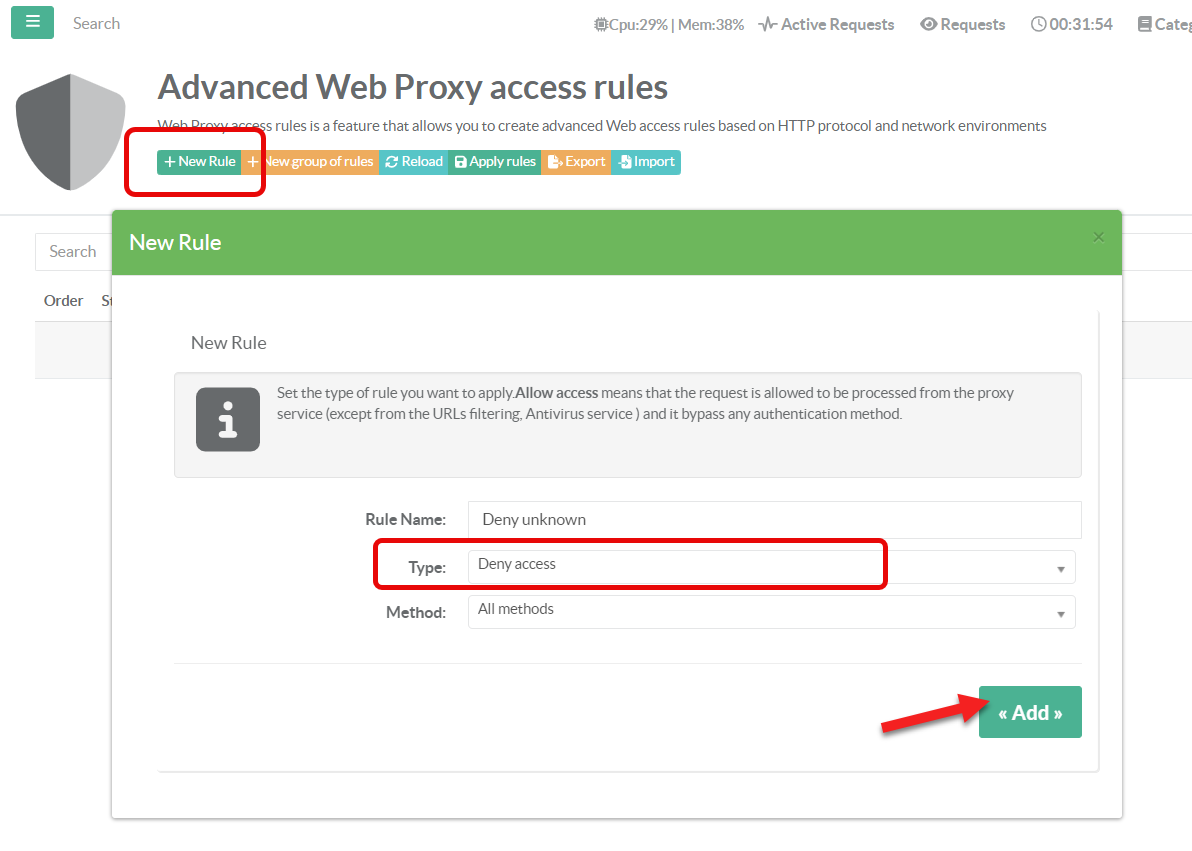The width and height of the screenshot is (1192, 851).
Task: Click the info icon in New Rule dialog
Action: point(228,419)
